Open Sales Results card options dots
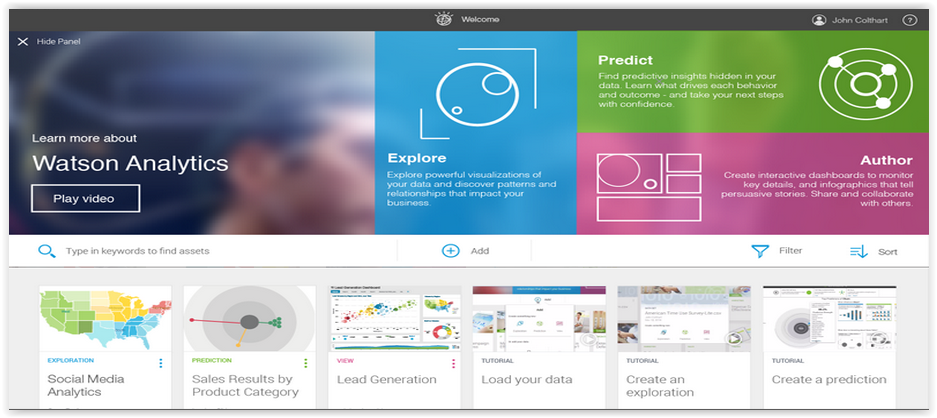The width and height of the screenshot is (937, 418). tap(305, 363)
